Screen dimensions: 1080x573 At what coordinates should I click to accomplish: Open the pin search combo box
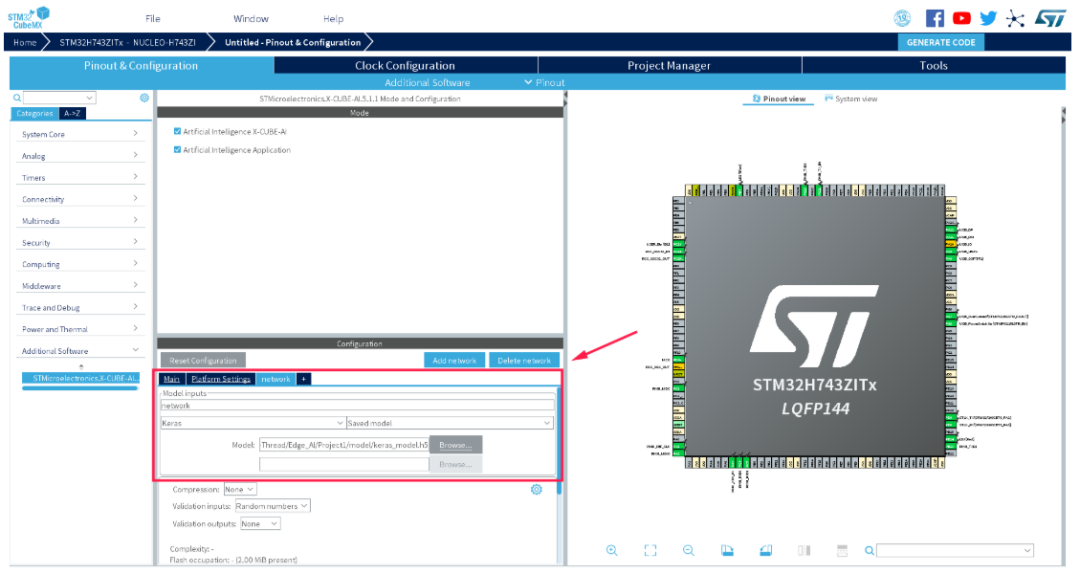pos(955,550)
